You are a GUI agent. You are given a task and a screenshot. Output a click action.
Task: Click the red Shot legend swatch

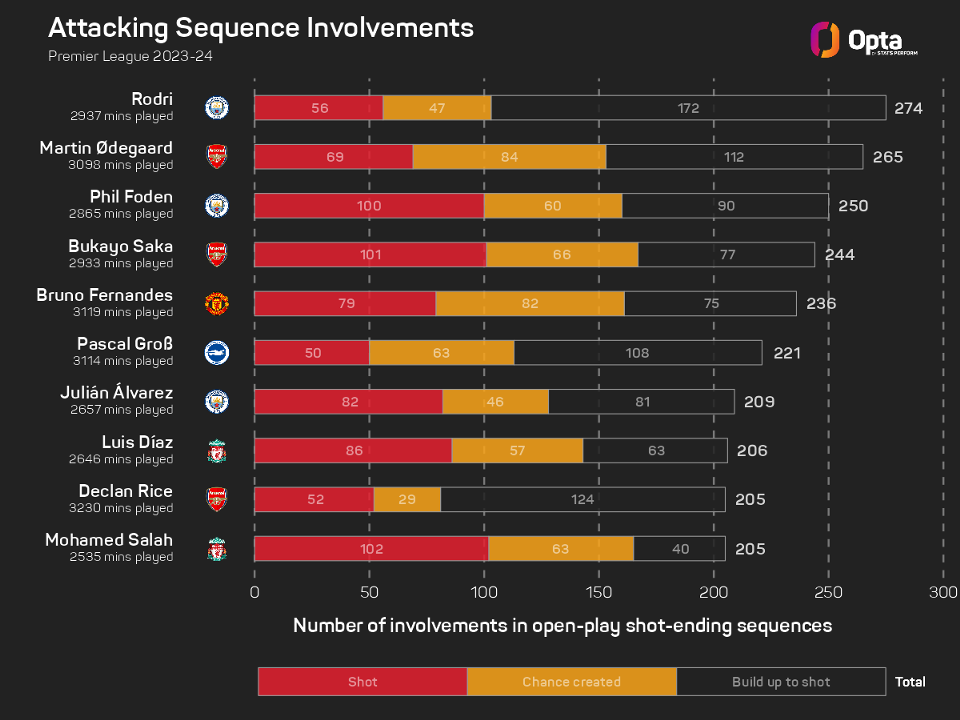coord(362,682)
